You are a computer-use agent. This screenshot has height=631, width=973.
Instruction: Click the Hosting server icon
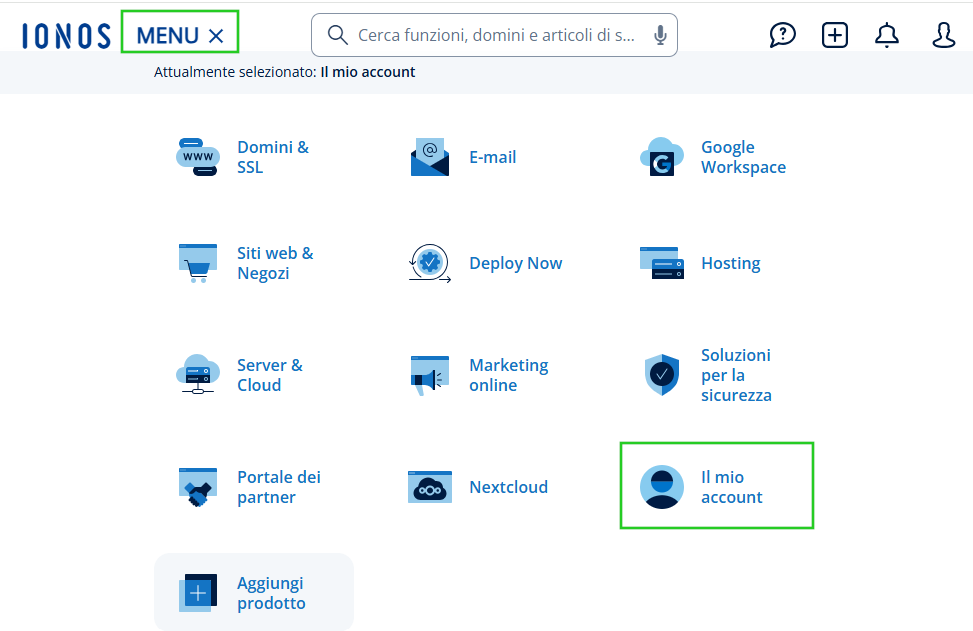(661, 263)
